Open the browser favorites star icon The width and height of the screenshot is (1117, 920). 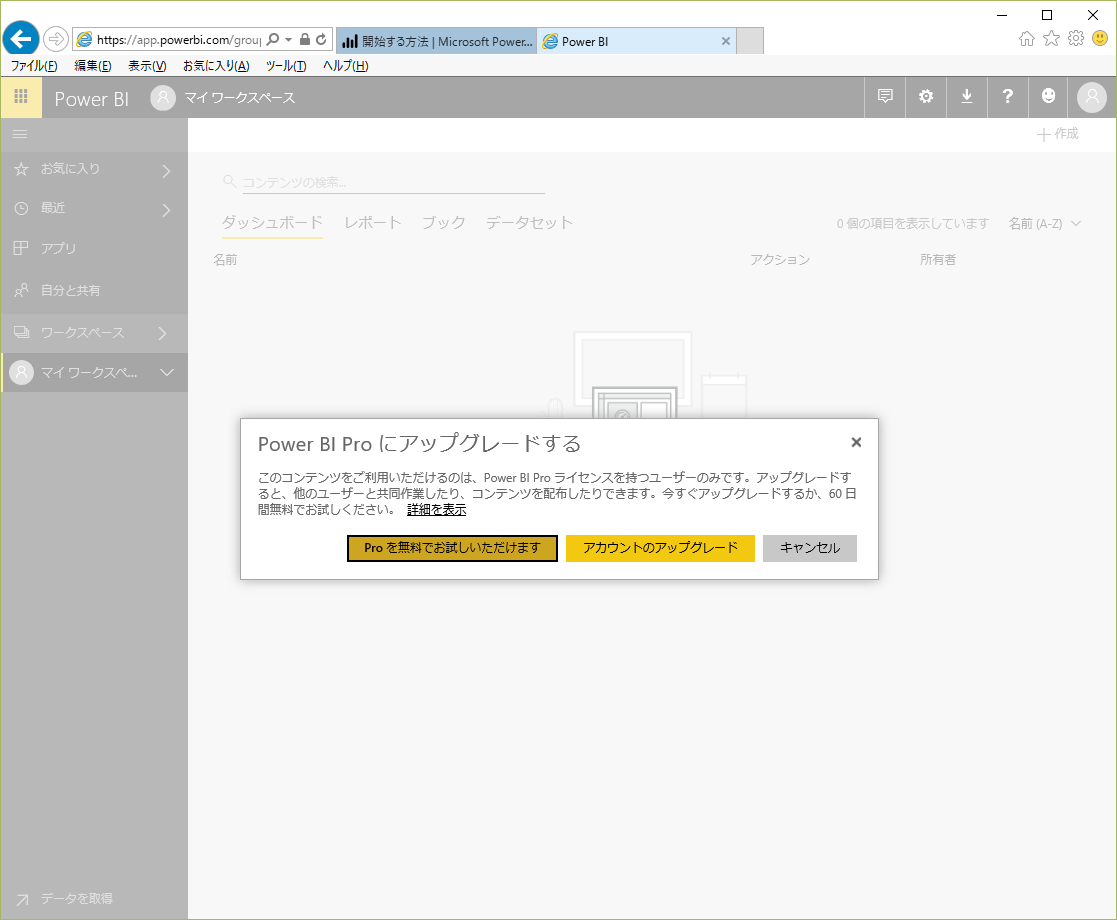pyautogui.click(x=1051, y=38)
